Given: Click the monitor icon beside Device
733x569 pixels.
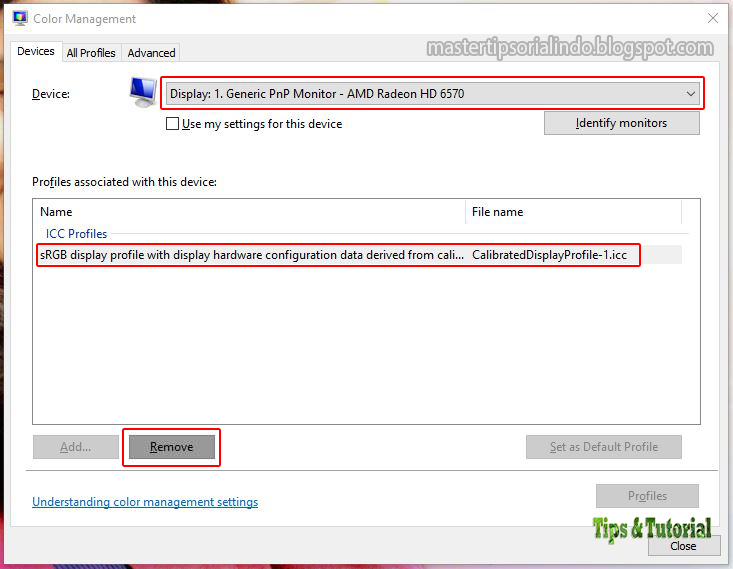Looking at the screenshot, I should [143, 92].
